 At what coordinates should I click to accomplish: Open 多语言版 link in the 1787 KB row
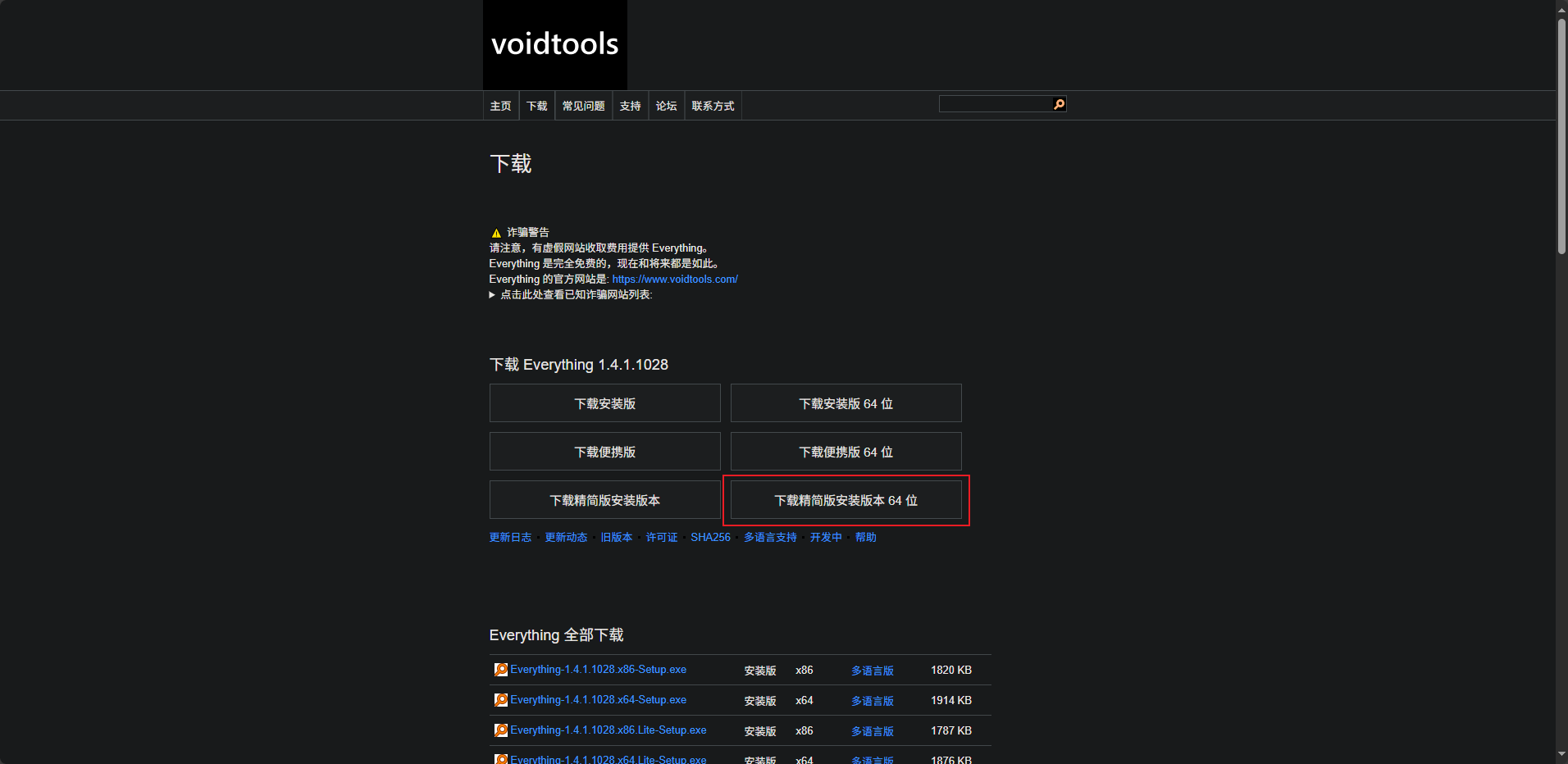click(873, 731)
